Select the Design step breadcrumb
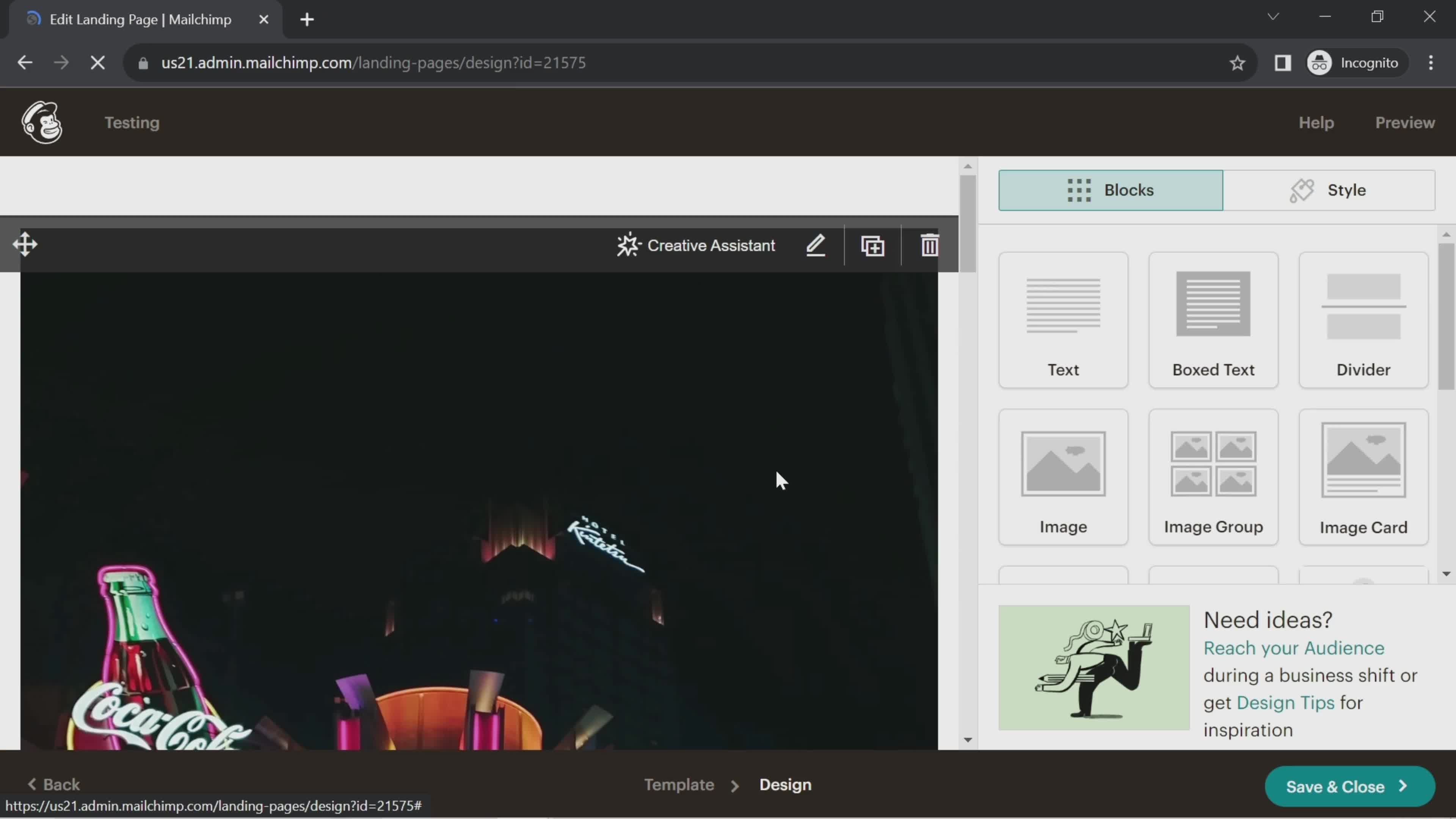The image size is (1456, 819). (x=785, y=785)
